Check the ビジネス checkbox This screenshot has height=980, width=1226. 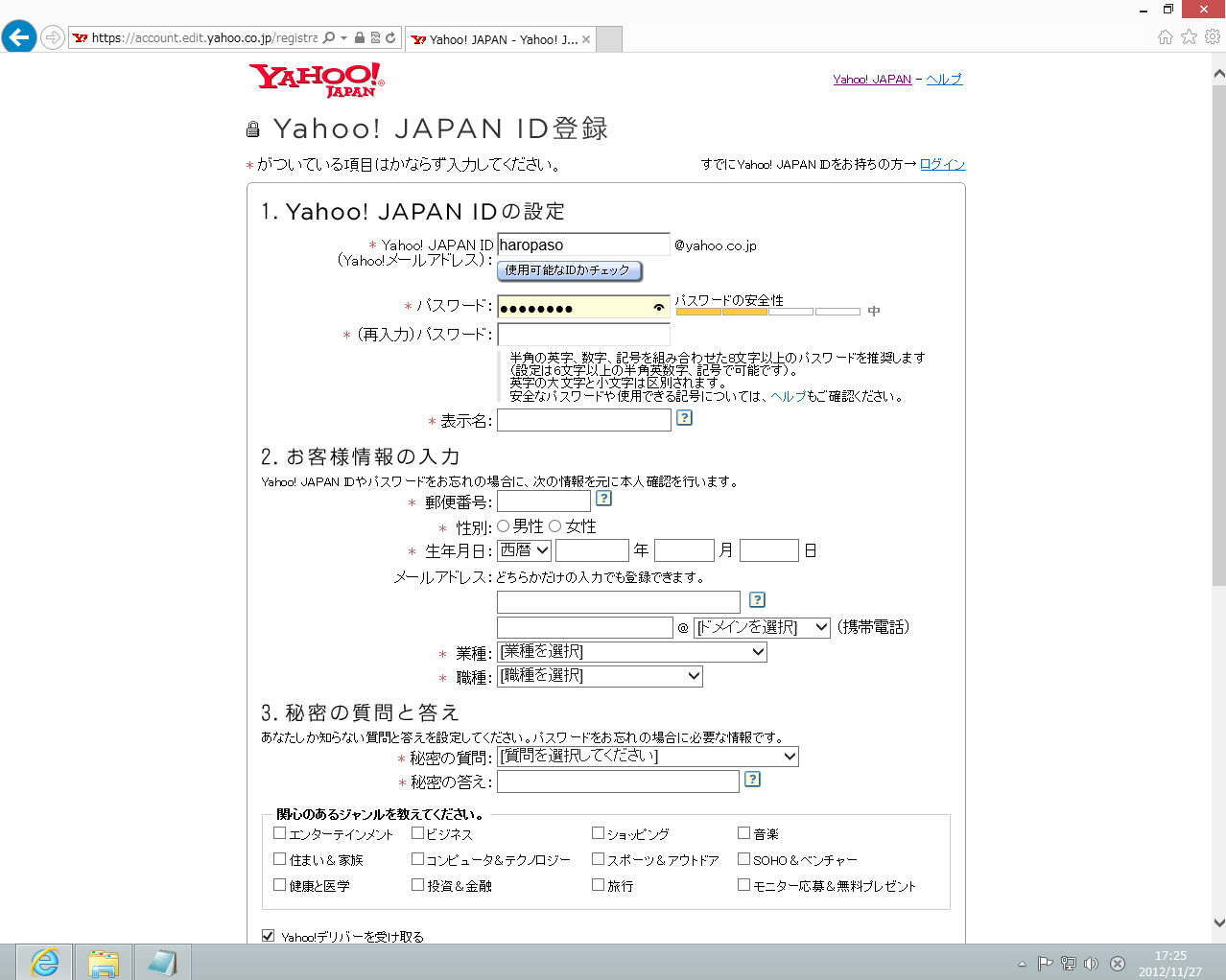[x=417, y=833]
